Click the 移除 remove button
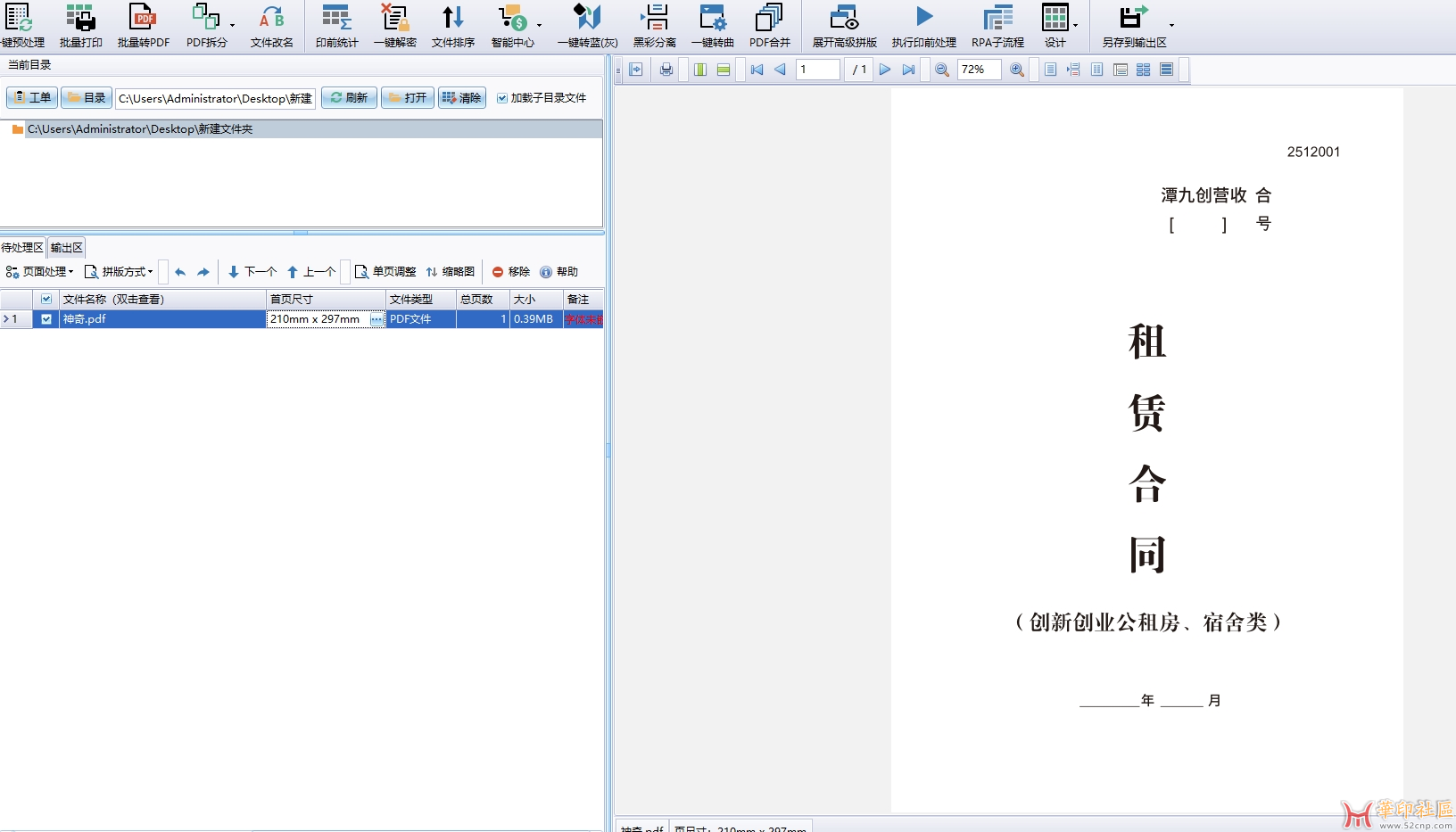This screenshot has height=832, width=1456. pos(511,272)
